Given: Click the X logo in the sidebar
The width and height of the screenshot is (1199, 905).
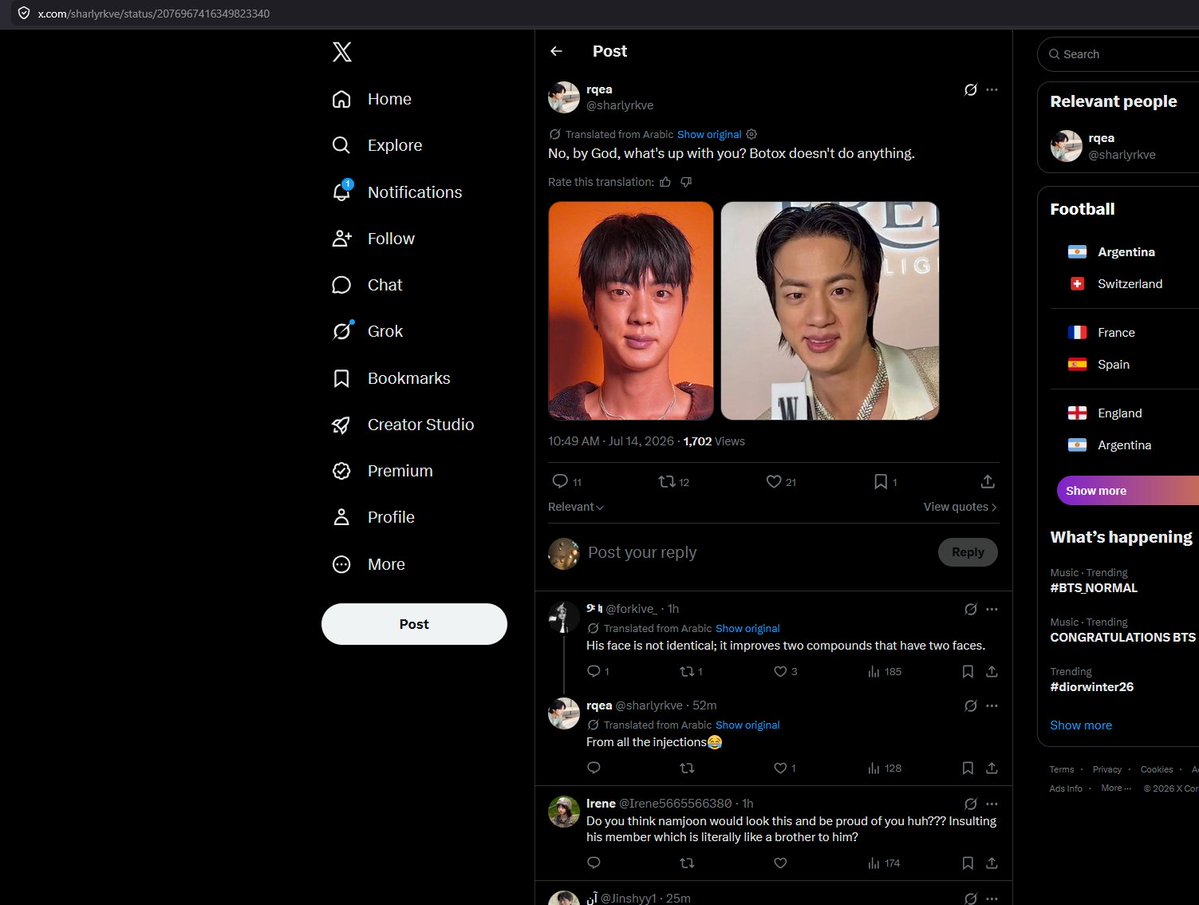Looking at the screenshot, I should (x=342, y=52).
